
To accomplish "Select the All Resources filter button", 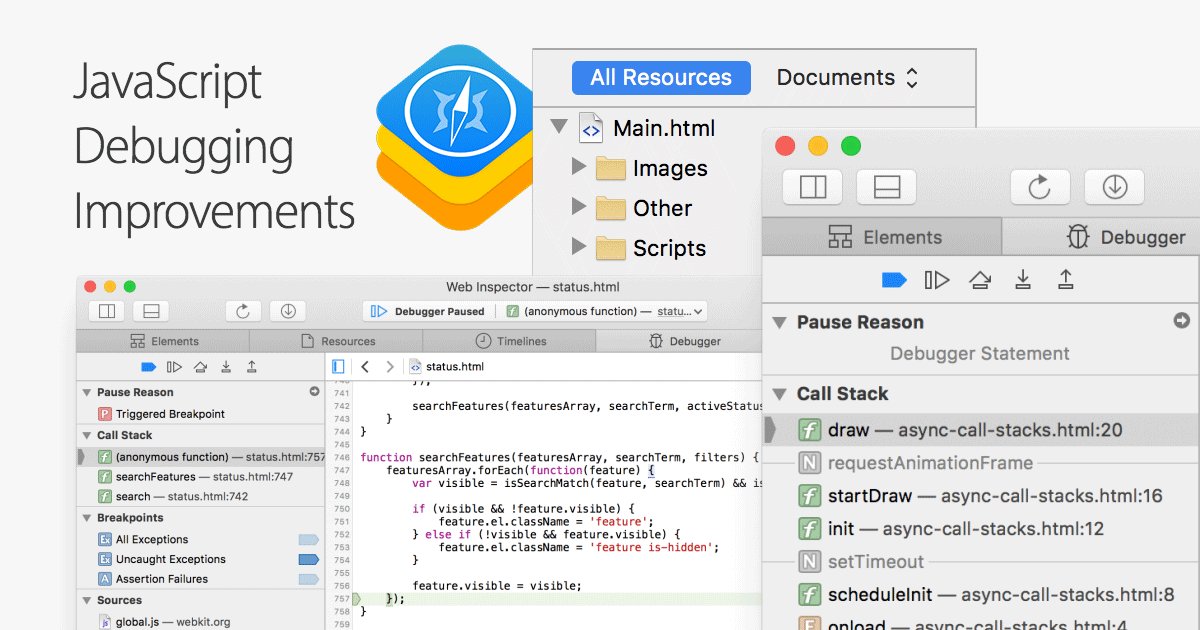I will coord(661,78).
